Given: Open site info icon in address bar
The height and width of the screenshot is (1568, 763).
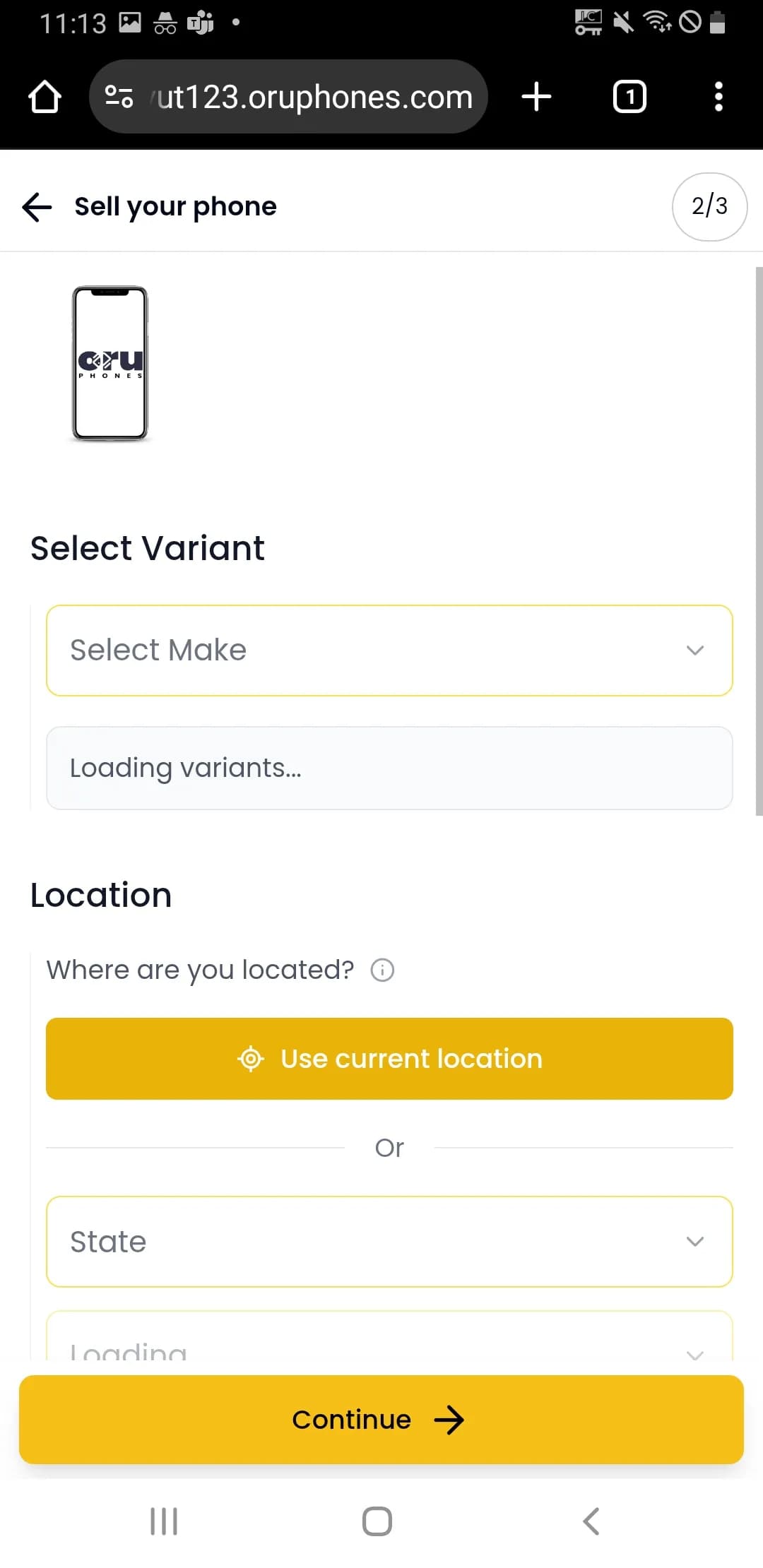Looking at the screenshot, I should tap(119, 97).
